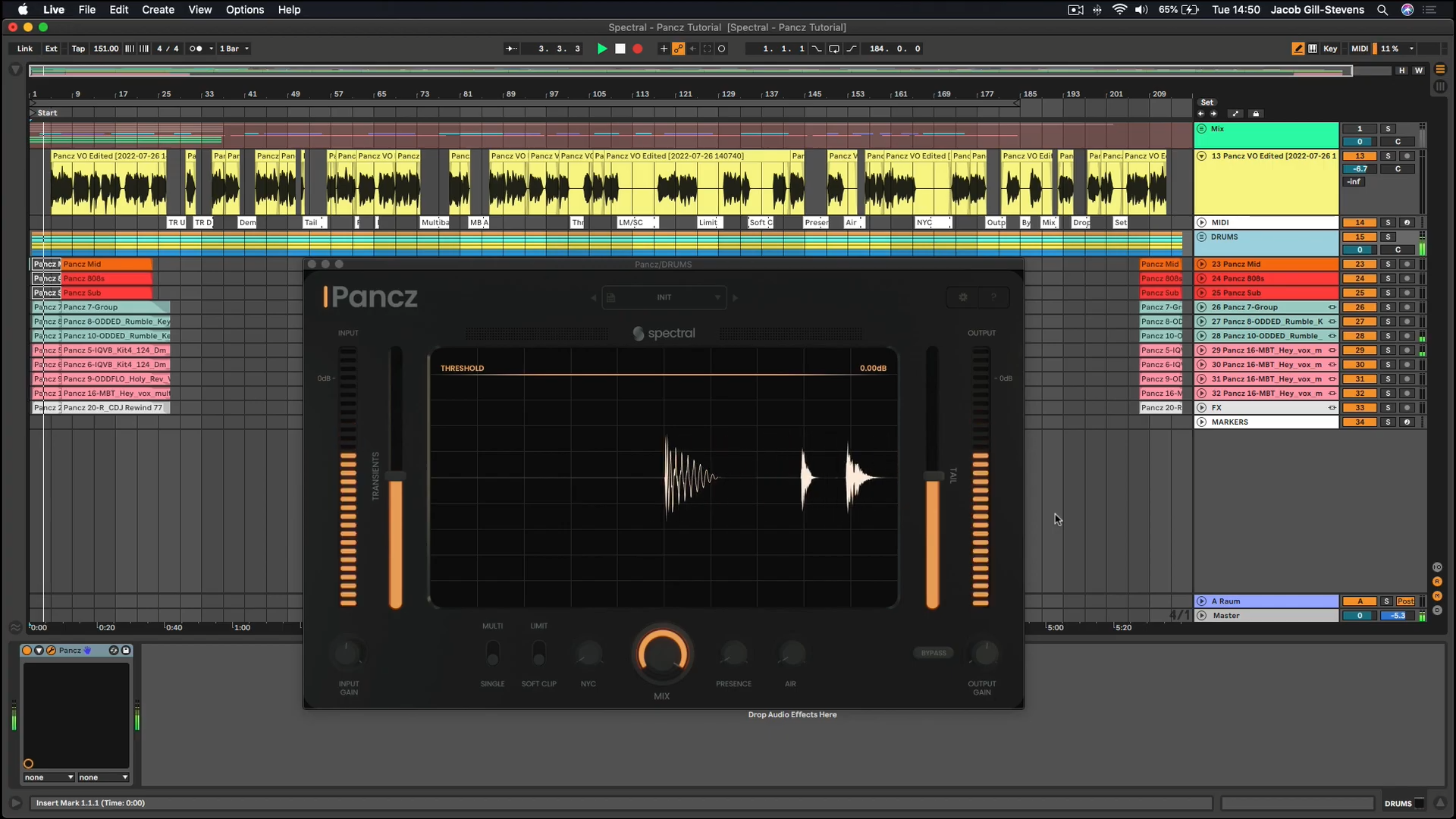Start playback with the green Play button

point(602,49)
